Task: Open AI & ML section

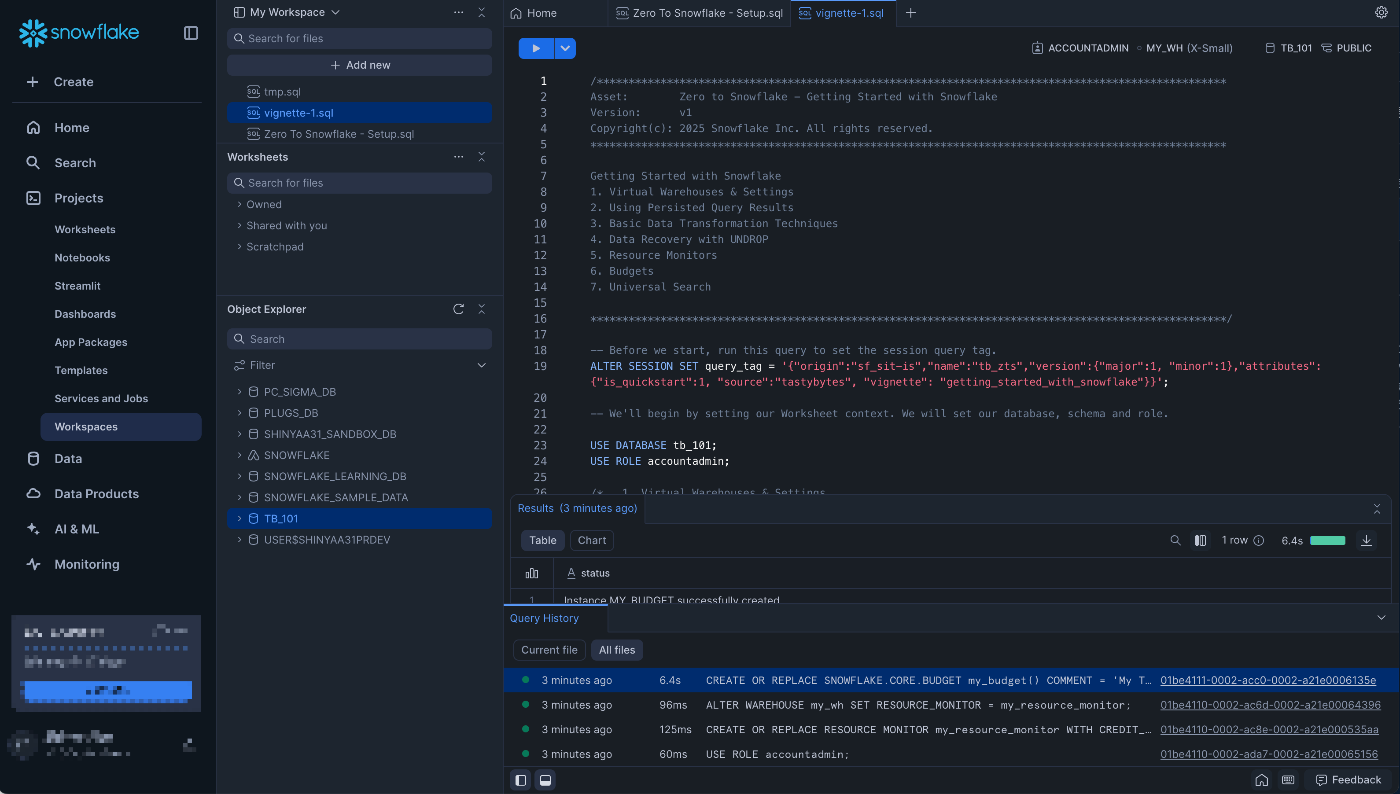Action: 76,529
